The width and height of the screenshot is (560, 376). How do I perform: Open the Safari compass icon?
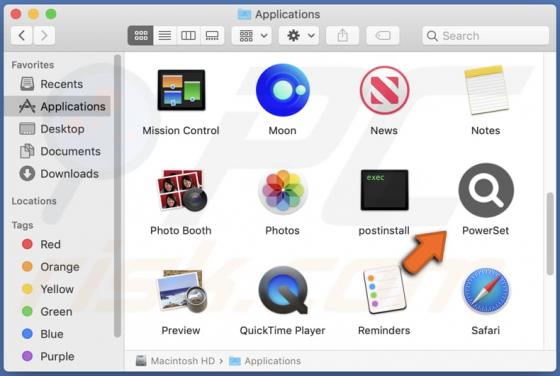(x=486, y=290)
